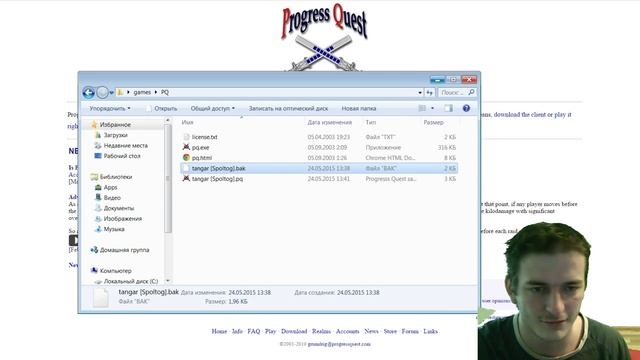
Task: Follow the Forum link in page footer
Action: pos(410,331)
